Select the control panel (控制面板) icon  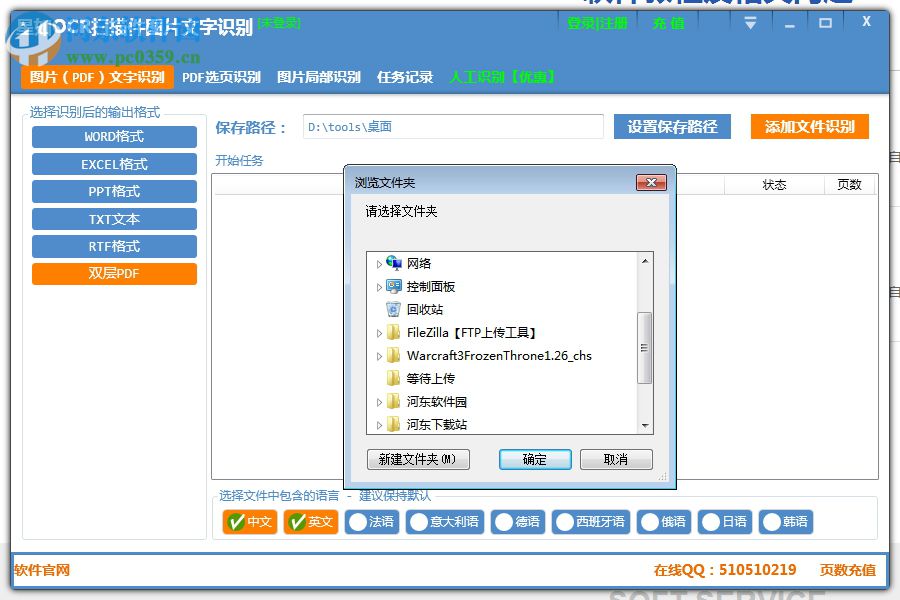tap(394, 286)
